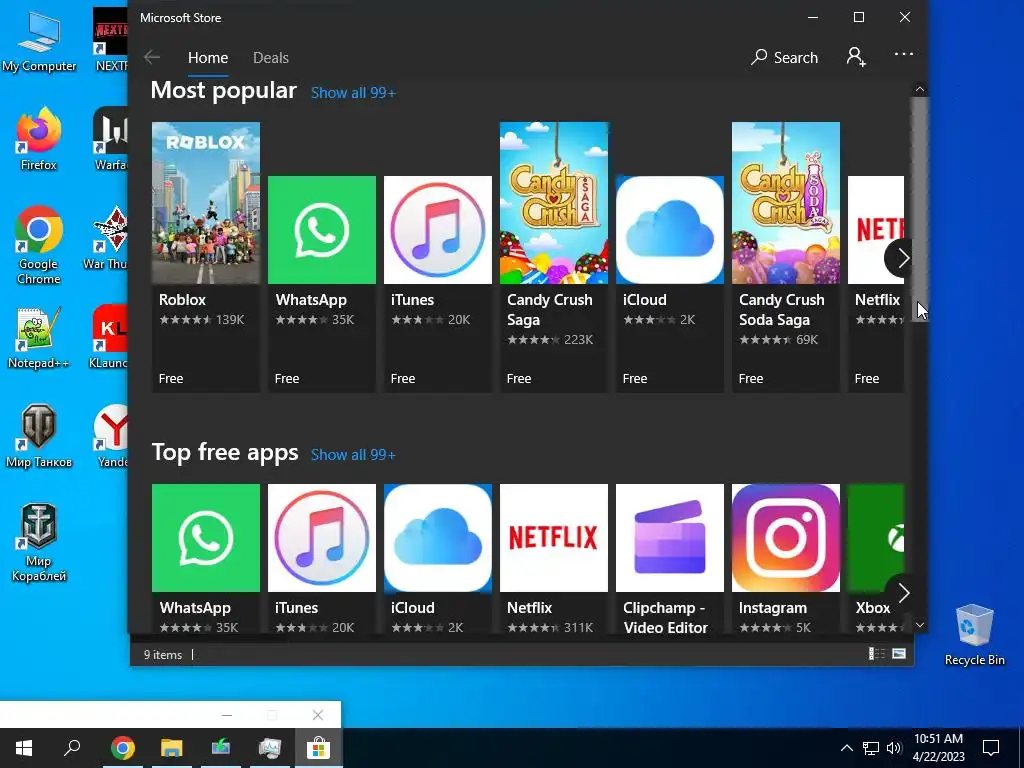Open the taskbar clock showing 10:51 AM

(x=938, y=748)
